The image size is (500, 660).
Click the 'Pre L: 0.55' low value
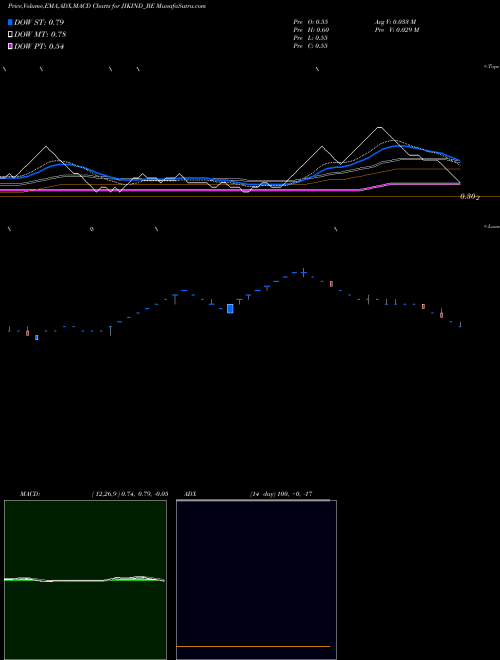311,38
